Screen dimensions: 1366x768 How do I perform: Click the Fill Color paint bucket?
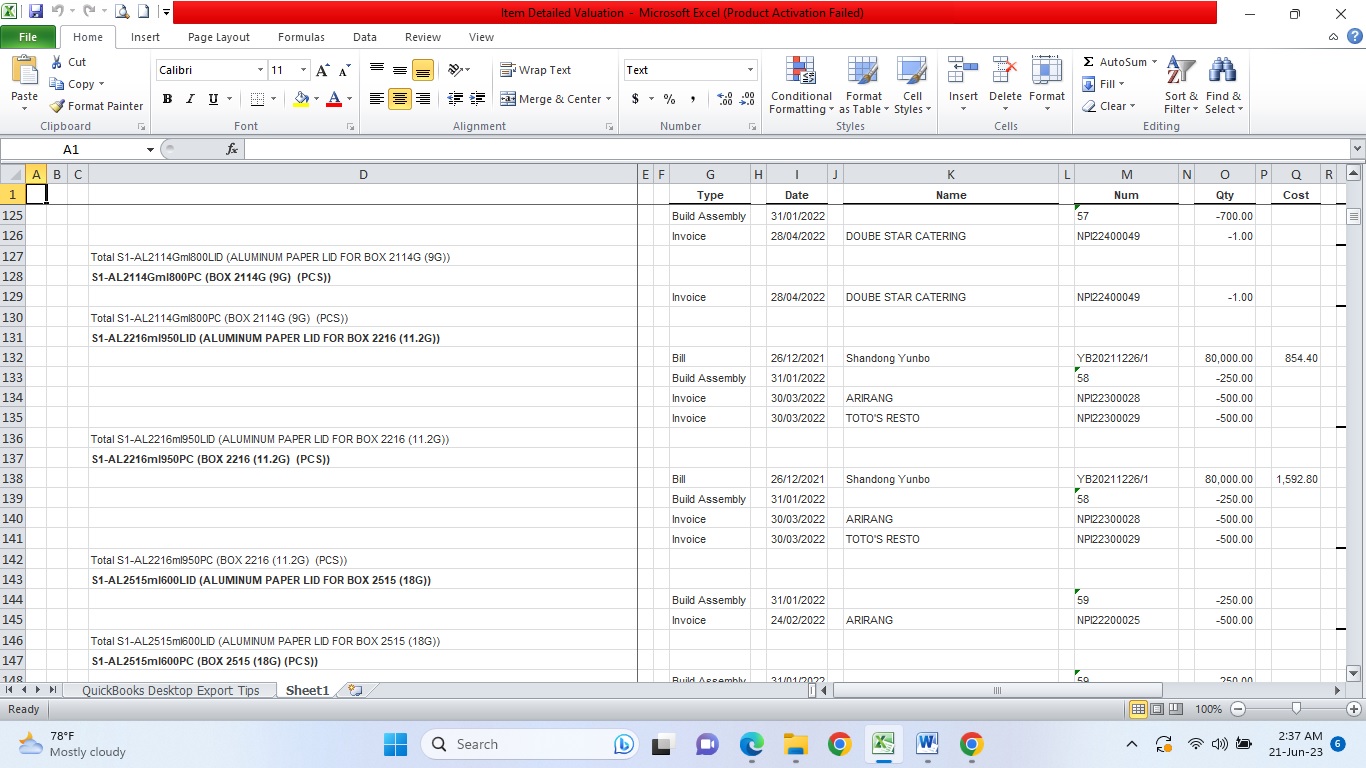pyautogui.click(x=301, y=99)
